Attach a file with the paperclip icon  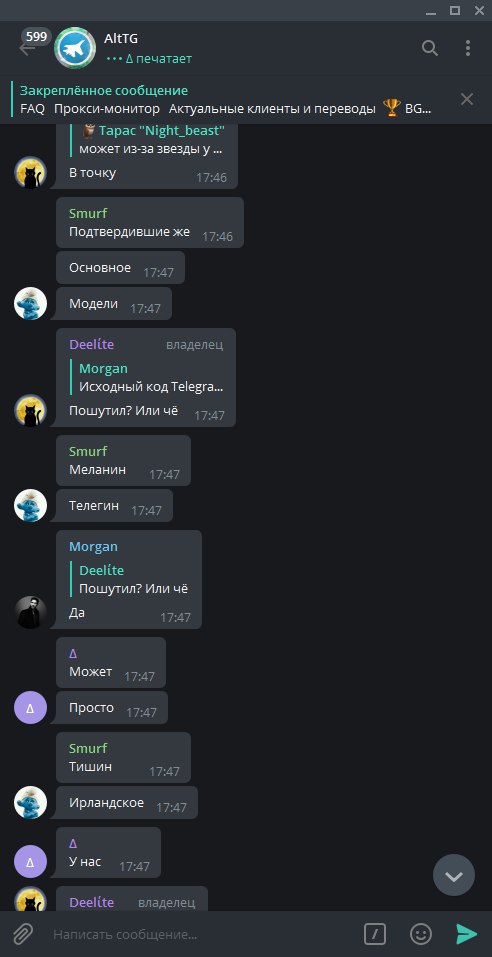[23, 934]
